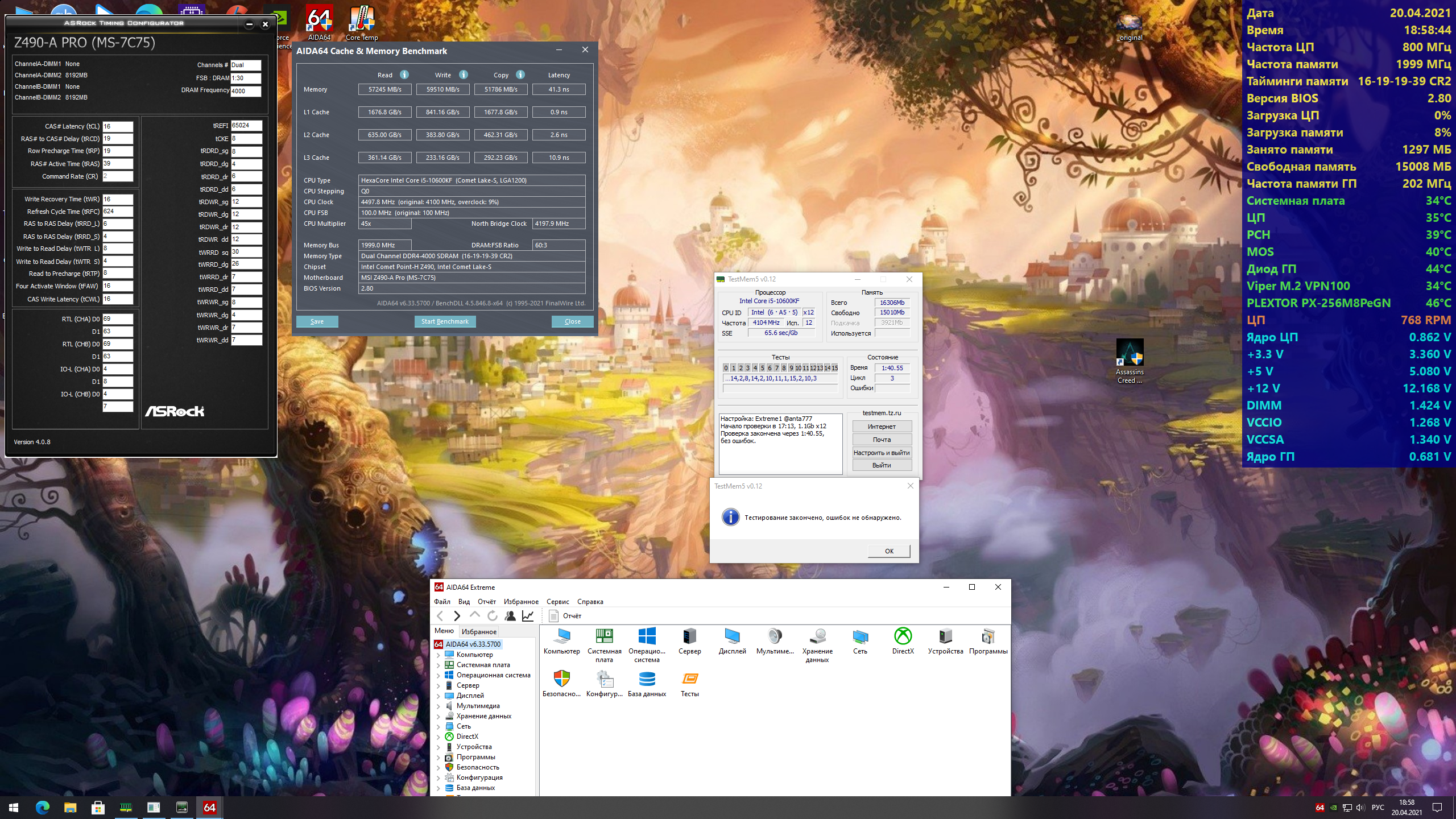Click the Read info icon in benchmark
Screen dimensions: 1456x819
point(404,75)
